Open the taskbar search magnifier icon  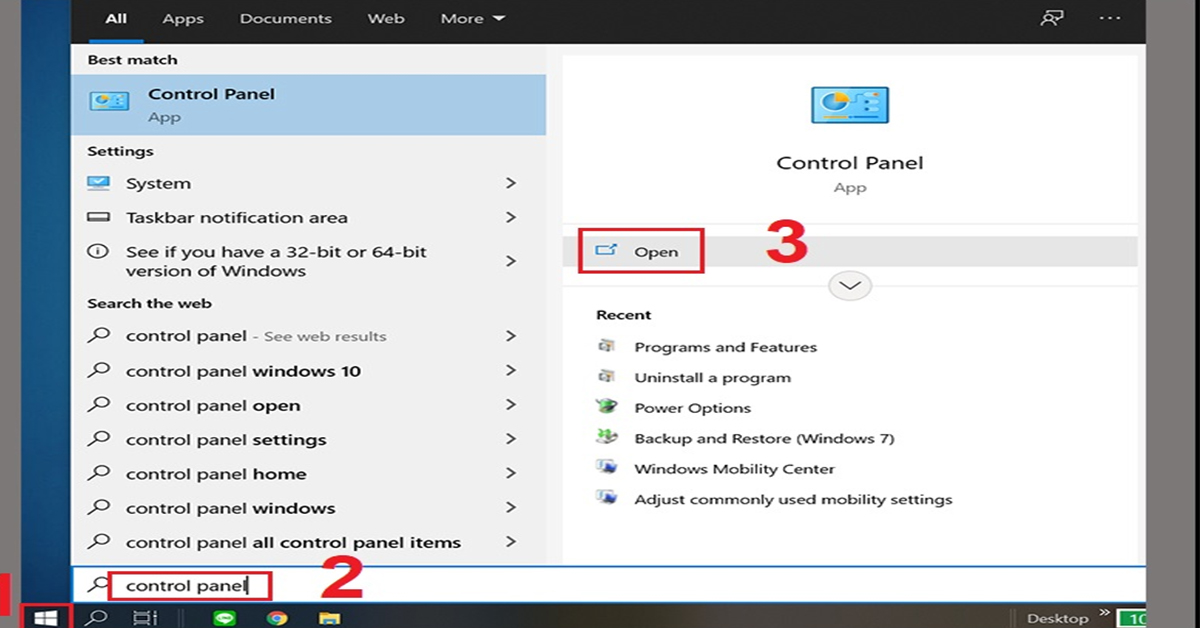pyautogui.click(x=96, y=617)
